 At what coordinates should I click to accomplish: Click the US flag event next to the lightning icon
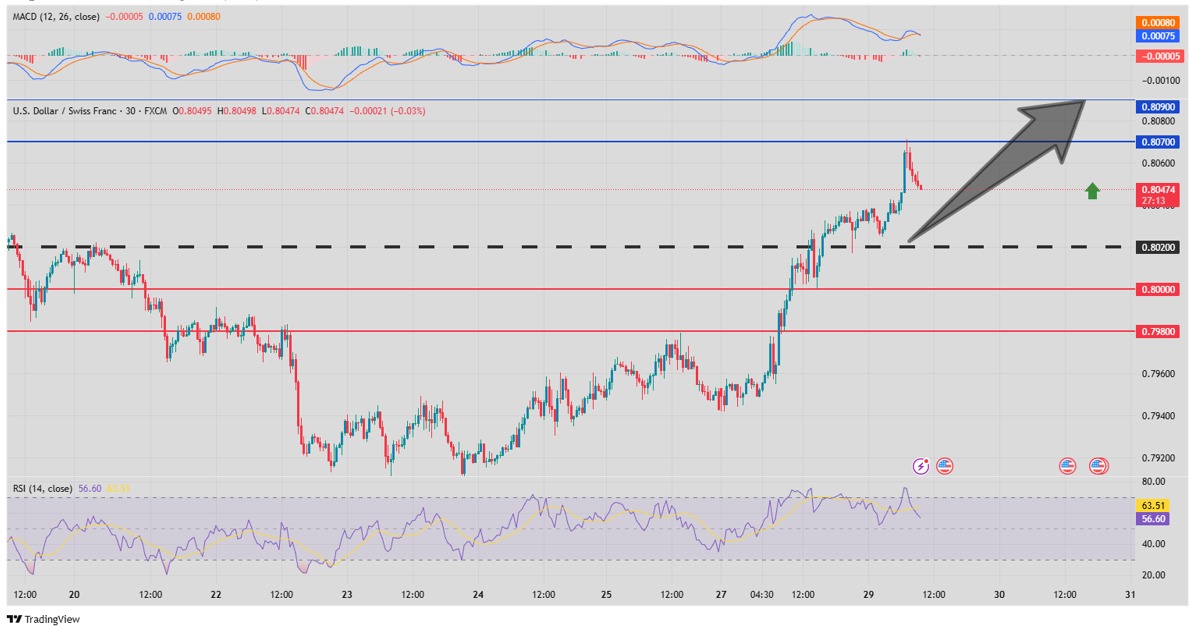(x=945, y=466)
